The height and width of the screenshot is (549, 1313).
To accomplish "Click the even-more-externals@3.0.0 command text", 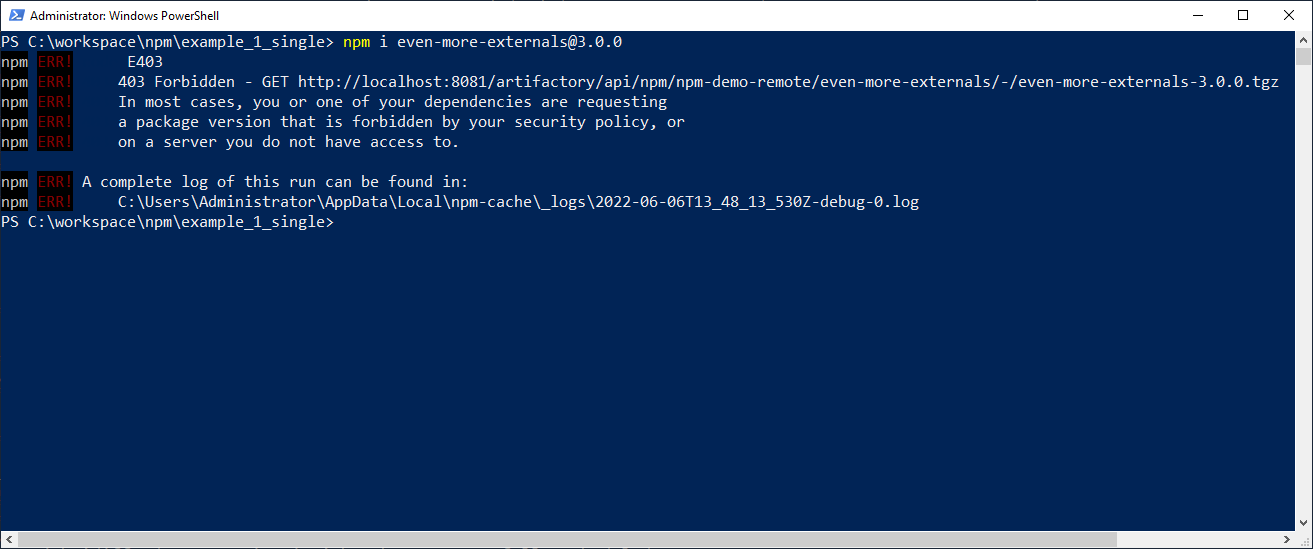I will click(x=510, y=42).
